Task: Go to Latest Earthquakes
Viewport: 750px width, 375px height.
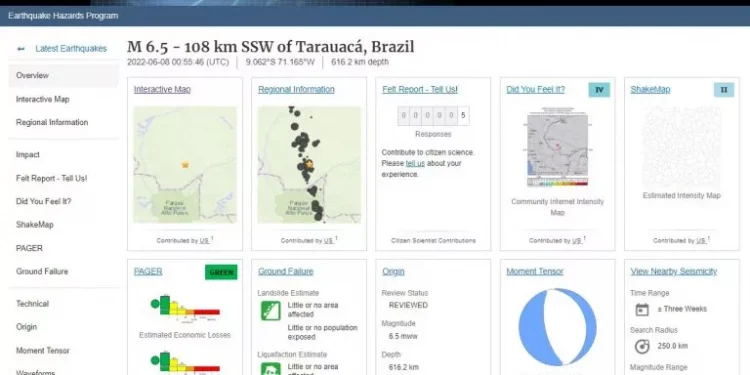Action: (71, 49)
